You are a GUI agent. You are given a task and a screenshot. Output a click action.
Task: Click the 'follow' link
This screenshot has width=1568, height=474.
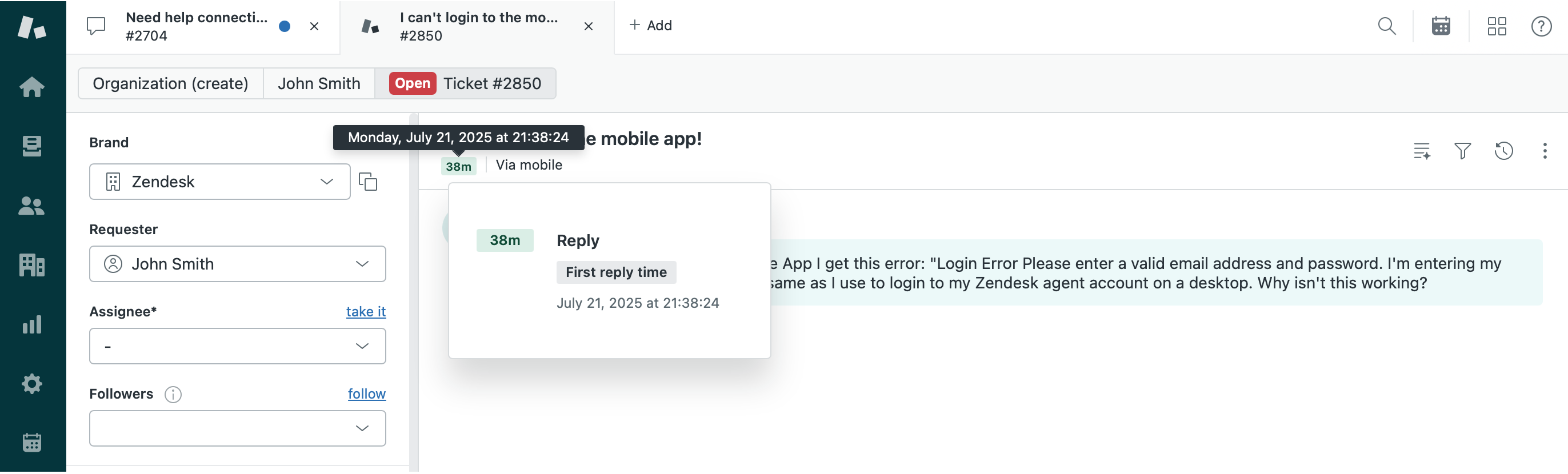pos(366,393)
